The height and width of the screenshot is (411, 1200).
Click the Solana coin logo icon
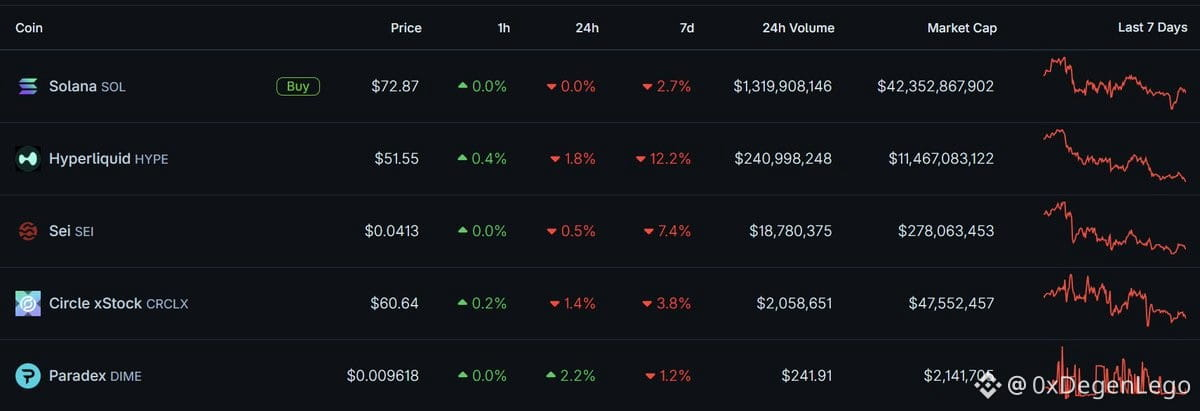[28, 87]
